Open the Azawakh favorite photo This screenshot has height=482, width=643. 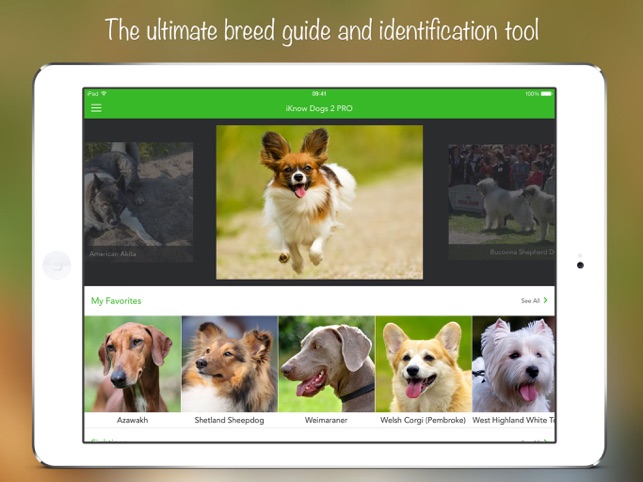132,364
